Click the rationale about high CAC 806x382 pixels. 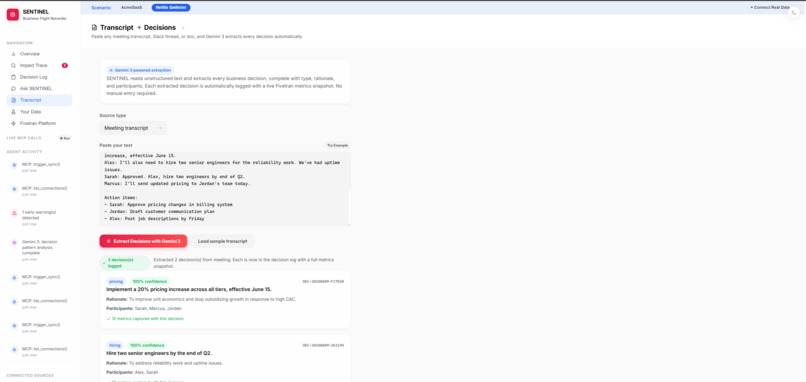(201, 299)
